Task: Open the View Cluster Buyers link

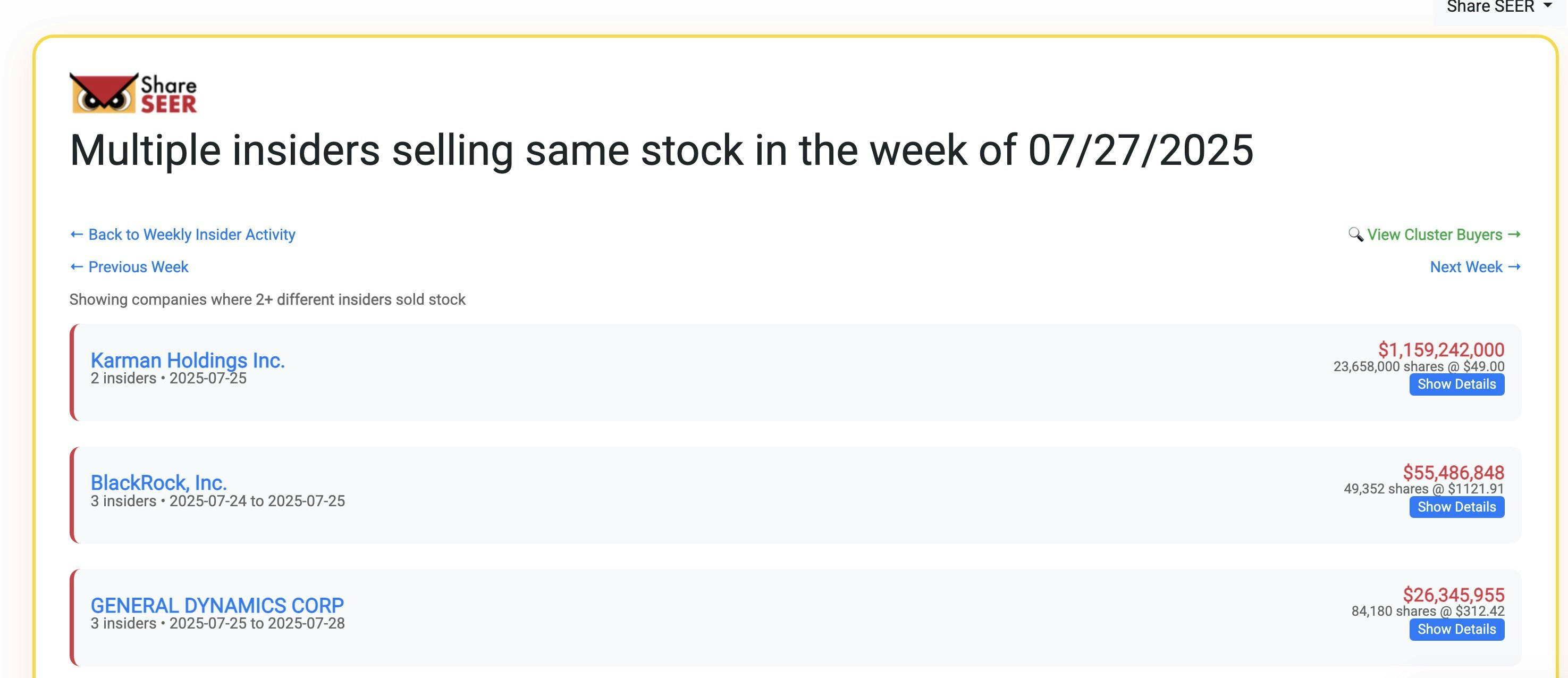Action: (x=1435, y=235)
